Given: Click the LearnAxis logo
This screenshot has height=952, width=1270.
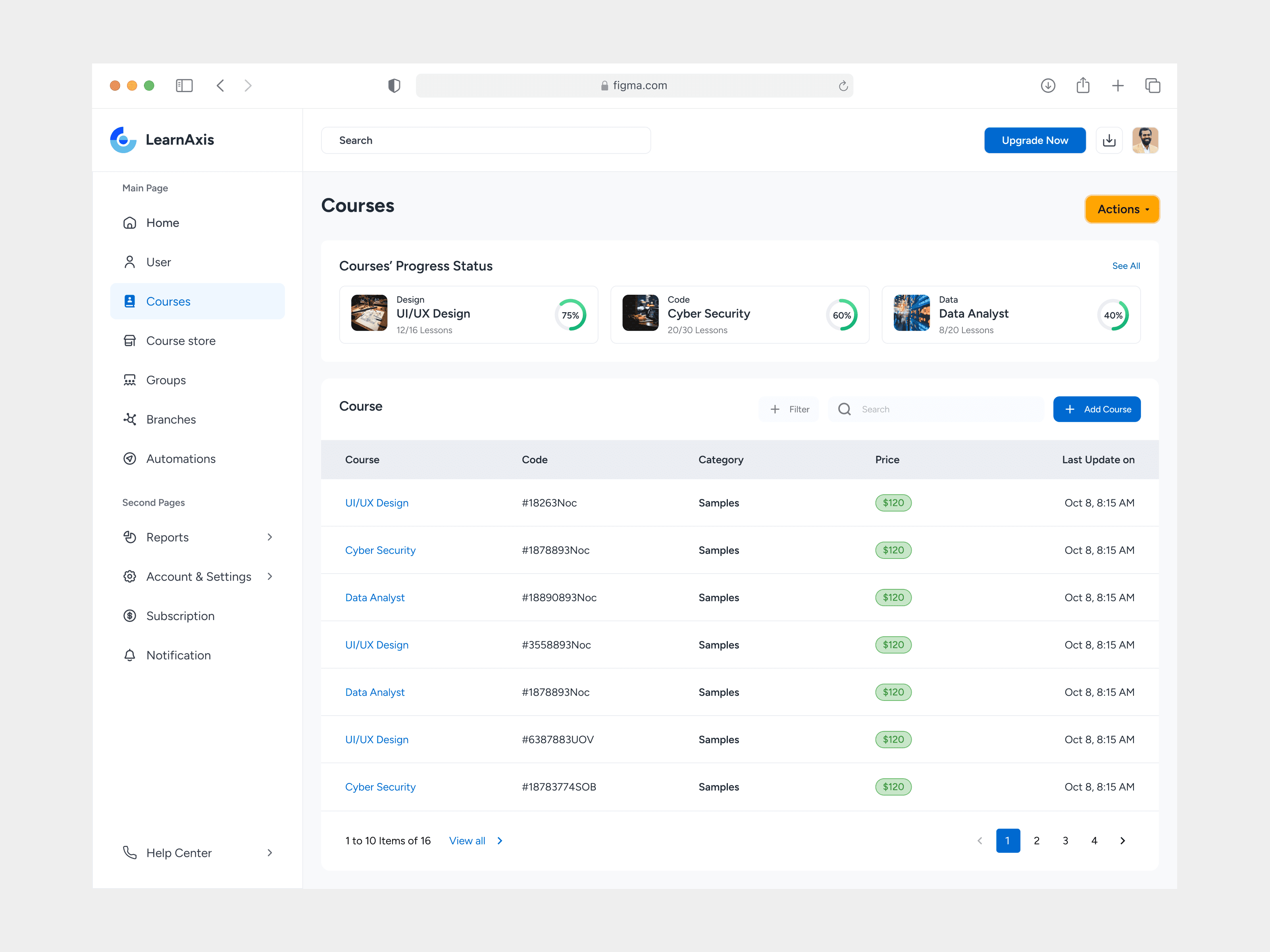Looking at the screenshot, I should tap(123, 140).
